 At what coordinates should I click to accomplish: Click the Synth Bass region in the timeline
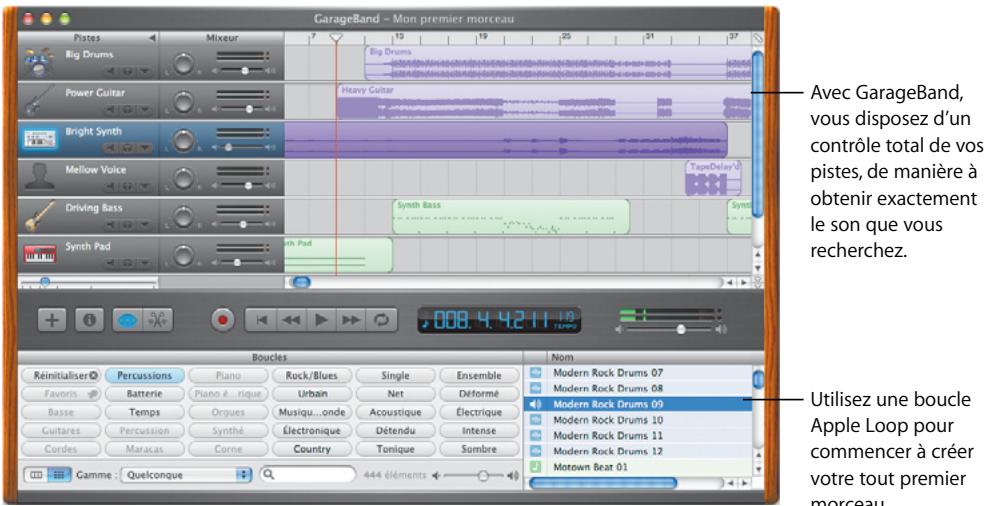pos(510,216)
